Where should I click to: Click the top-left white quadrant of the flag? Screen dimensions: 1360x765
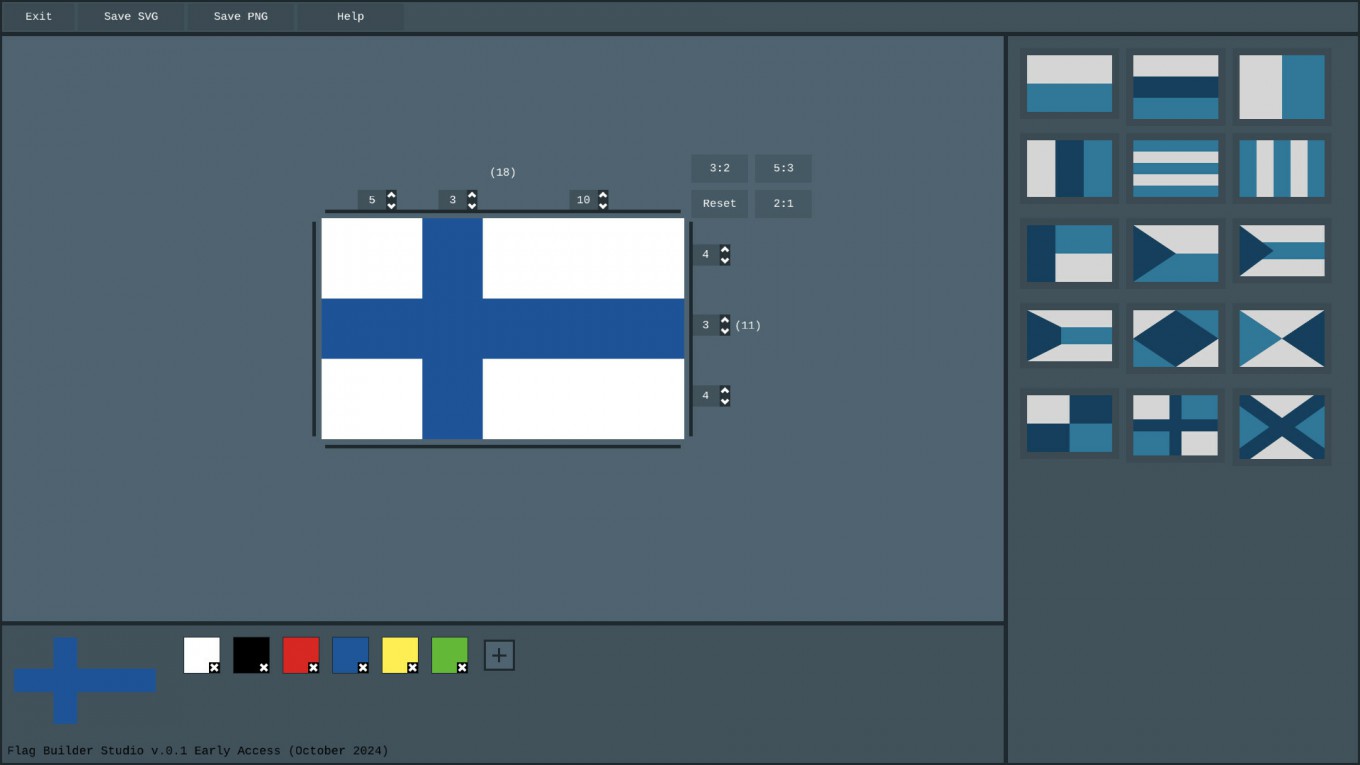tap(372, 258)
